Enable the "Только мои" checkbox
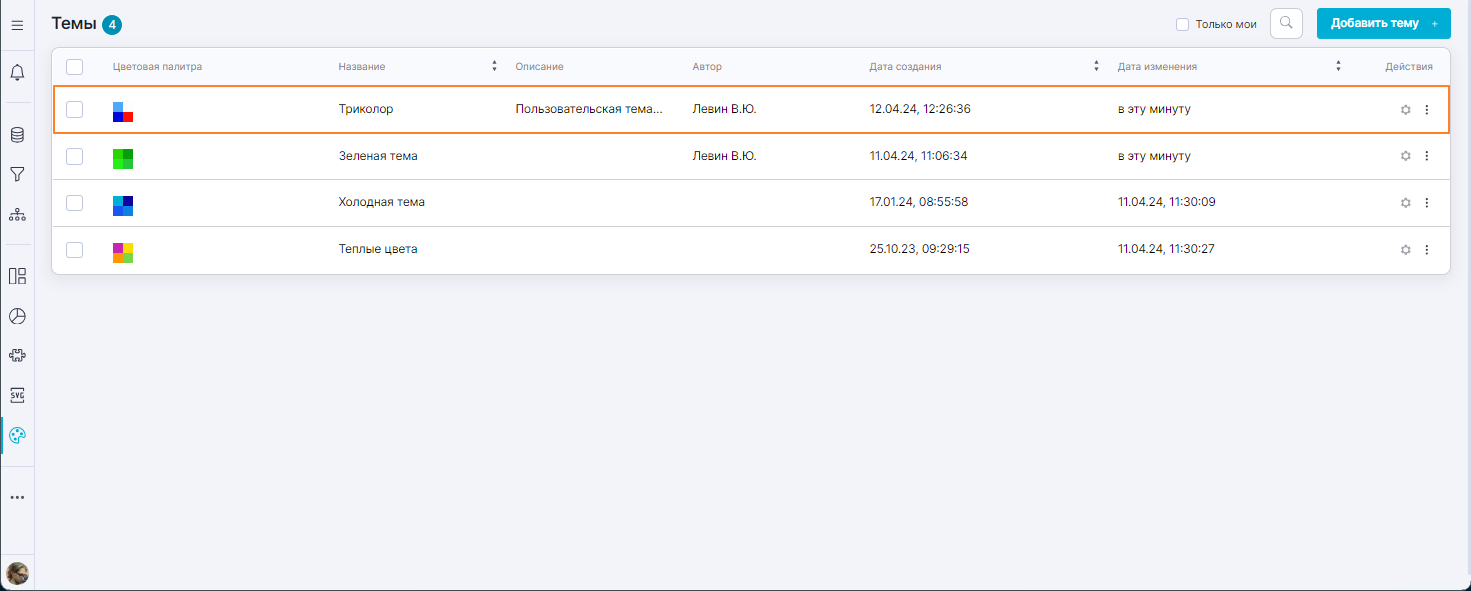The width and height of the screenshot is (1471, 591). (x=1182, y=24)
